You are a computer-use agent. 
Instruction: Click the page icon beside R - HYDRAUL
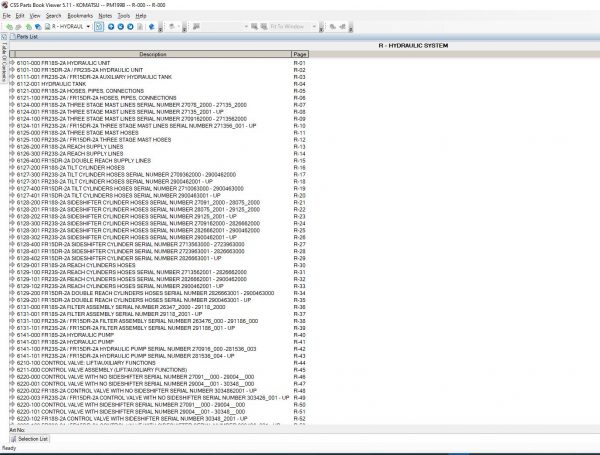47,27
